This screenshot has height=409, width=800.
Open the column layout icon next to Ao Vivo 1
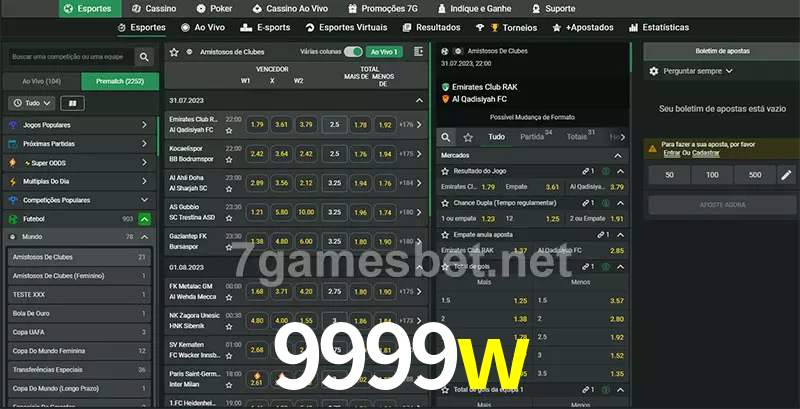418,52
